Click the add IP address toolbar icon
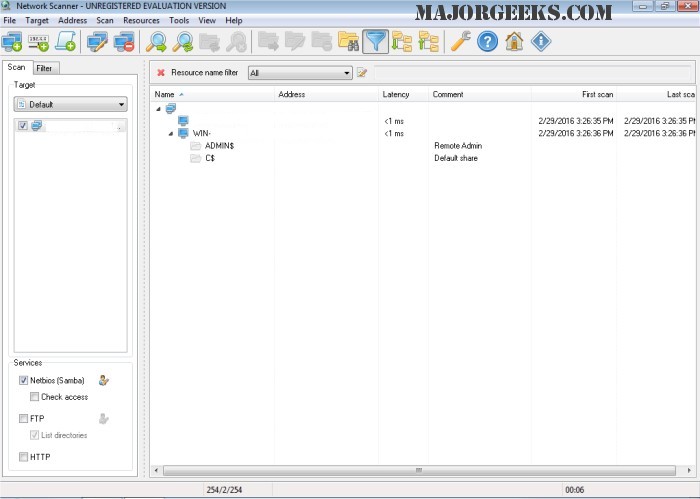 [x=39, y=41]
